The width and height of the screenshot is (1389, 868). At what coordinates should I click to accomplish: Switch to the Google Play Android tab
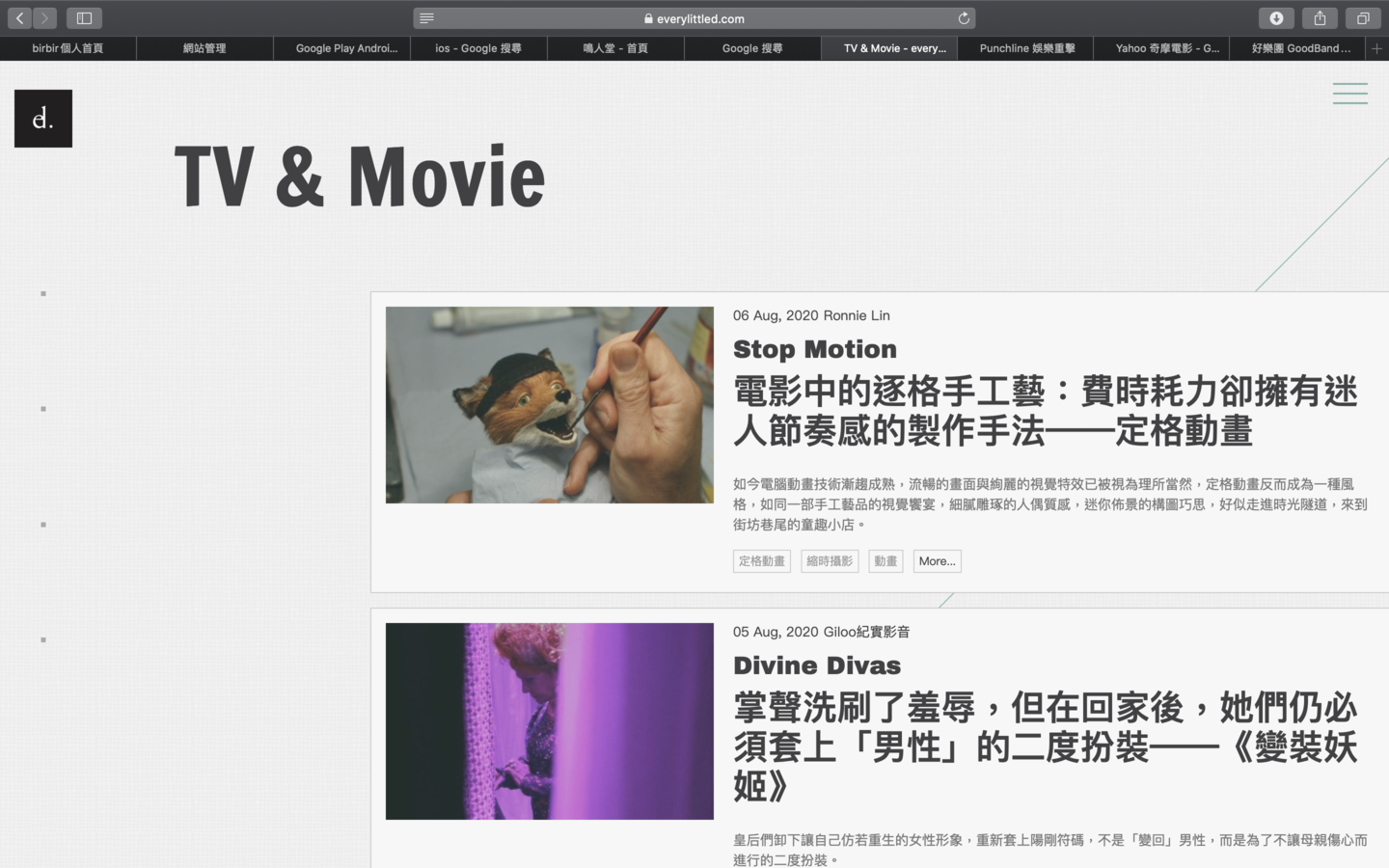tap(341, 48)
